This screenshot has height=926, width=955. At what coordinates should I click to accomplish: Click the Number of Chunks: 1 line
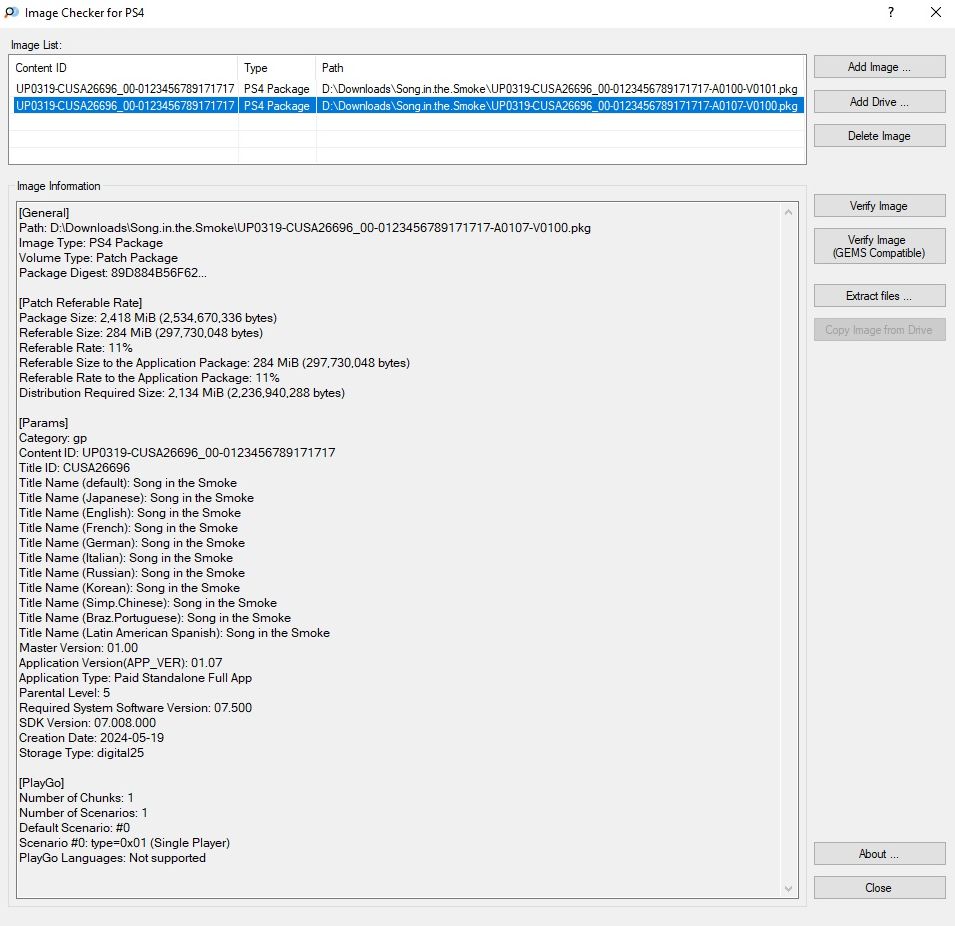tap(76, 798)
